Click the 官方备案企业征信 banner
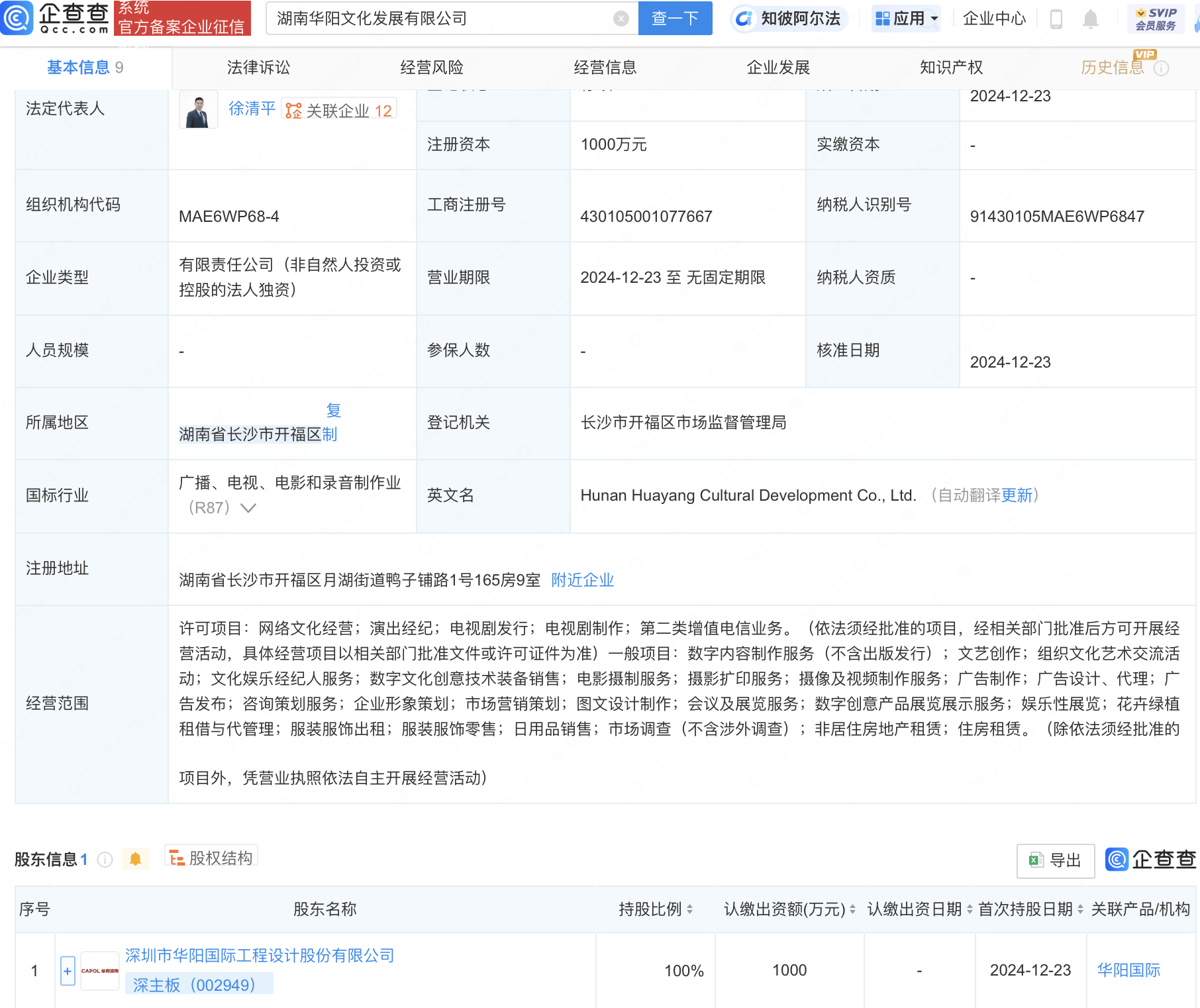Viewport: 1200px width, 1008px height. point(182,18)
